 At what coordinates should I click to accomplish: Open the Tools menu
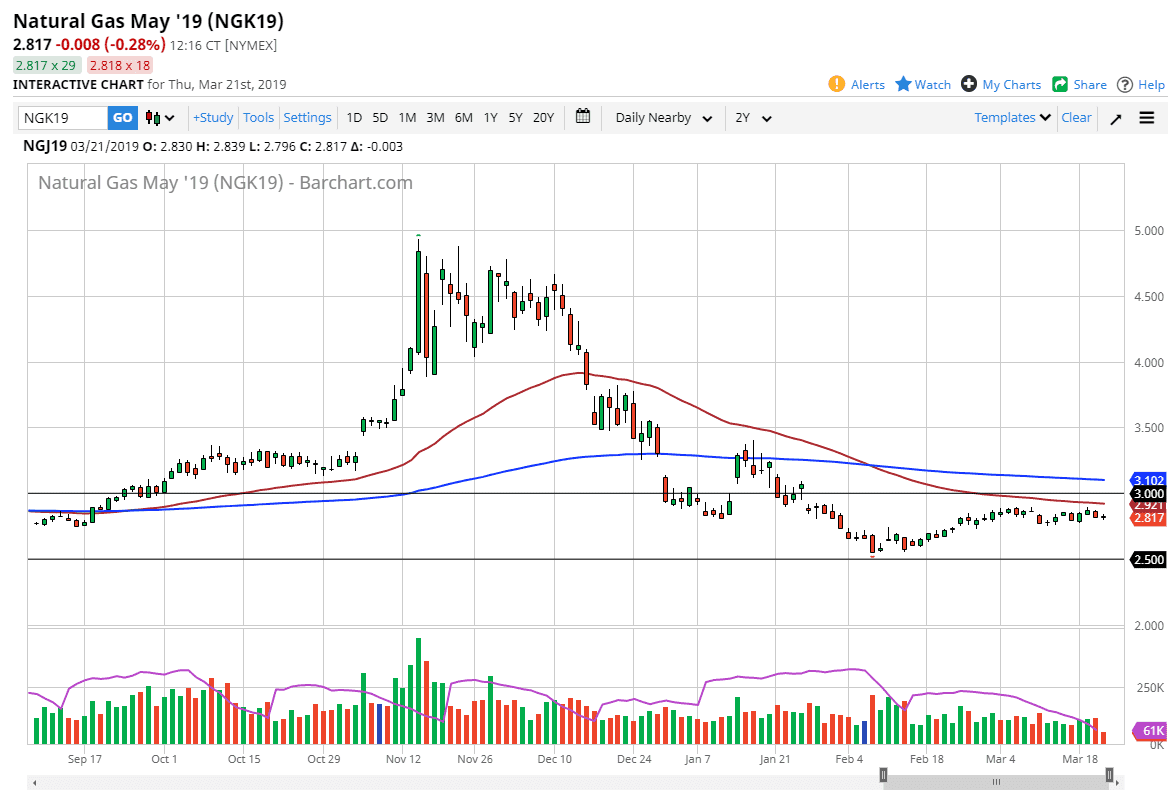click(258, 118)
